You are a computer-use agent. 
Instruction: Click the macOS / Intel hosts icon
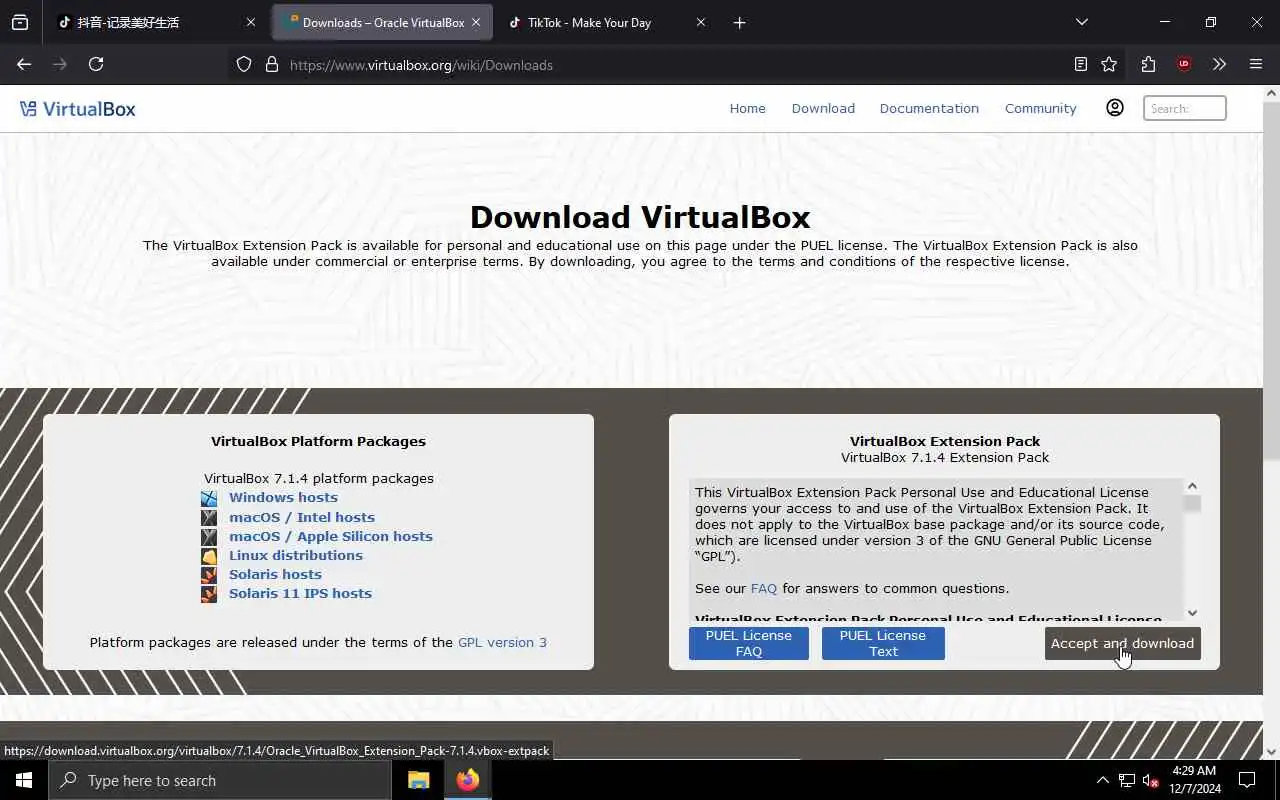209,517
